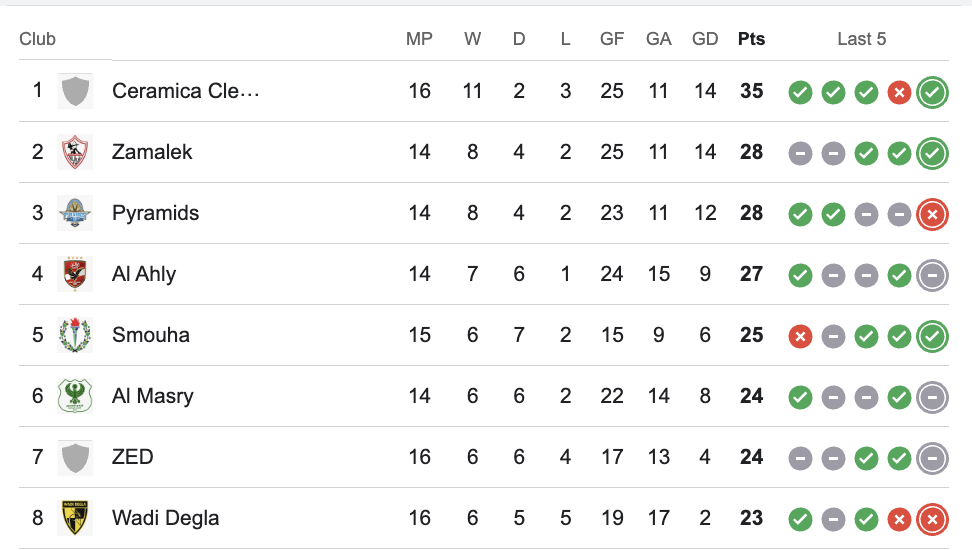Click the Al Ahly red crest
Image resolution: width=972 pixels, height=550 pixels.
point(75,274)
